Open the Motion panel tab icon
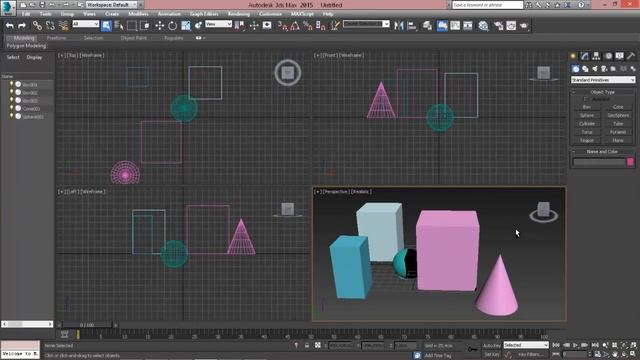The image size is (640, 360). coord(609,56)
